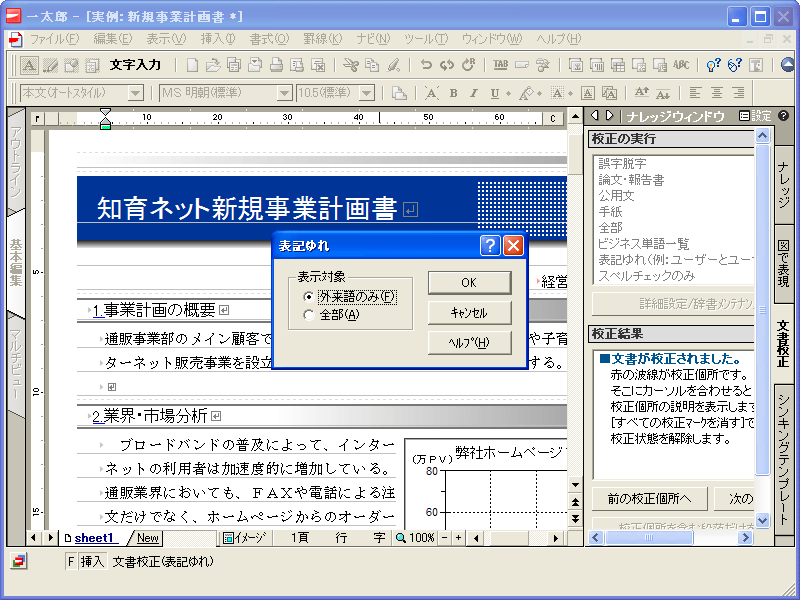Click the round up-arrow icon at toolbar end
The height and width of the screenshot is (600, 800).
[788, 65]
